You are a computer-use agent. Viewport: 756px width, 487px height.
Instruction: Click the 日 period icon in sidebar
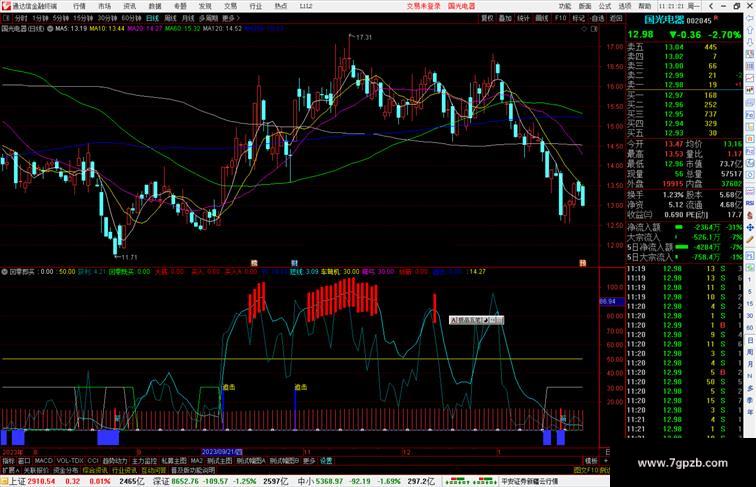coord(750,340)
